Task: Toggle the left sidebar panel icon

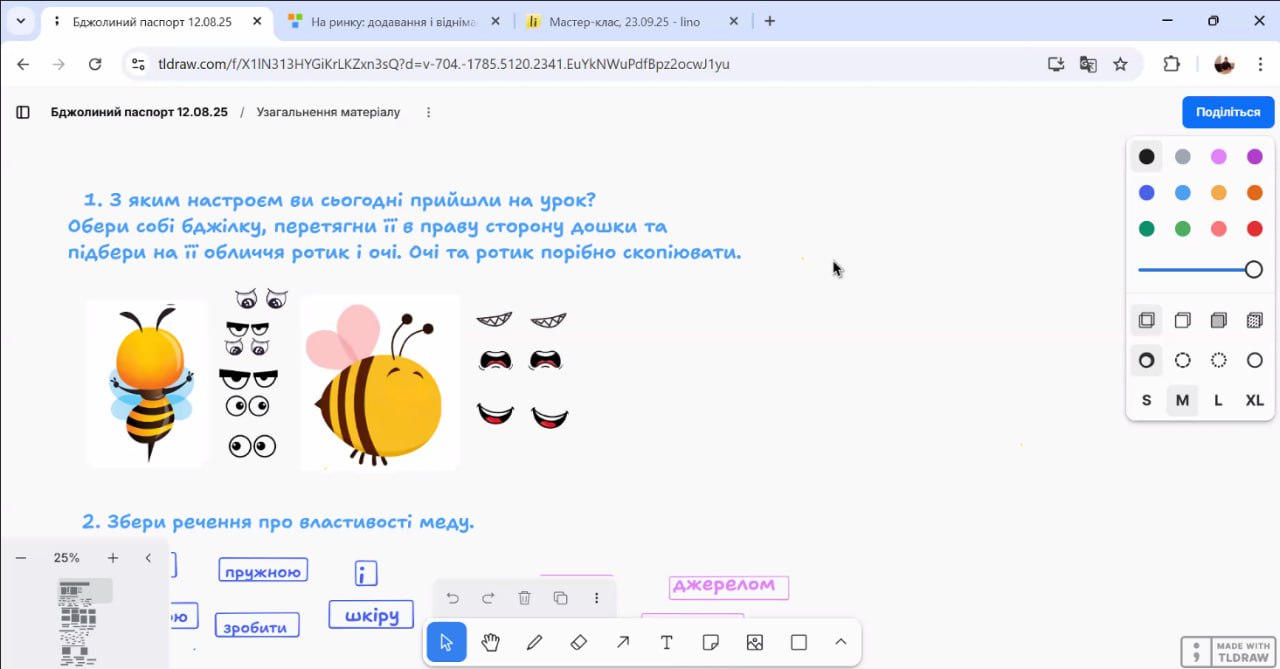Action: pyautogui.click(x=23, y=112)
